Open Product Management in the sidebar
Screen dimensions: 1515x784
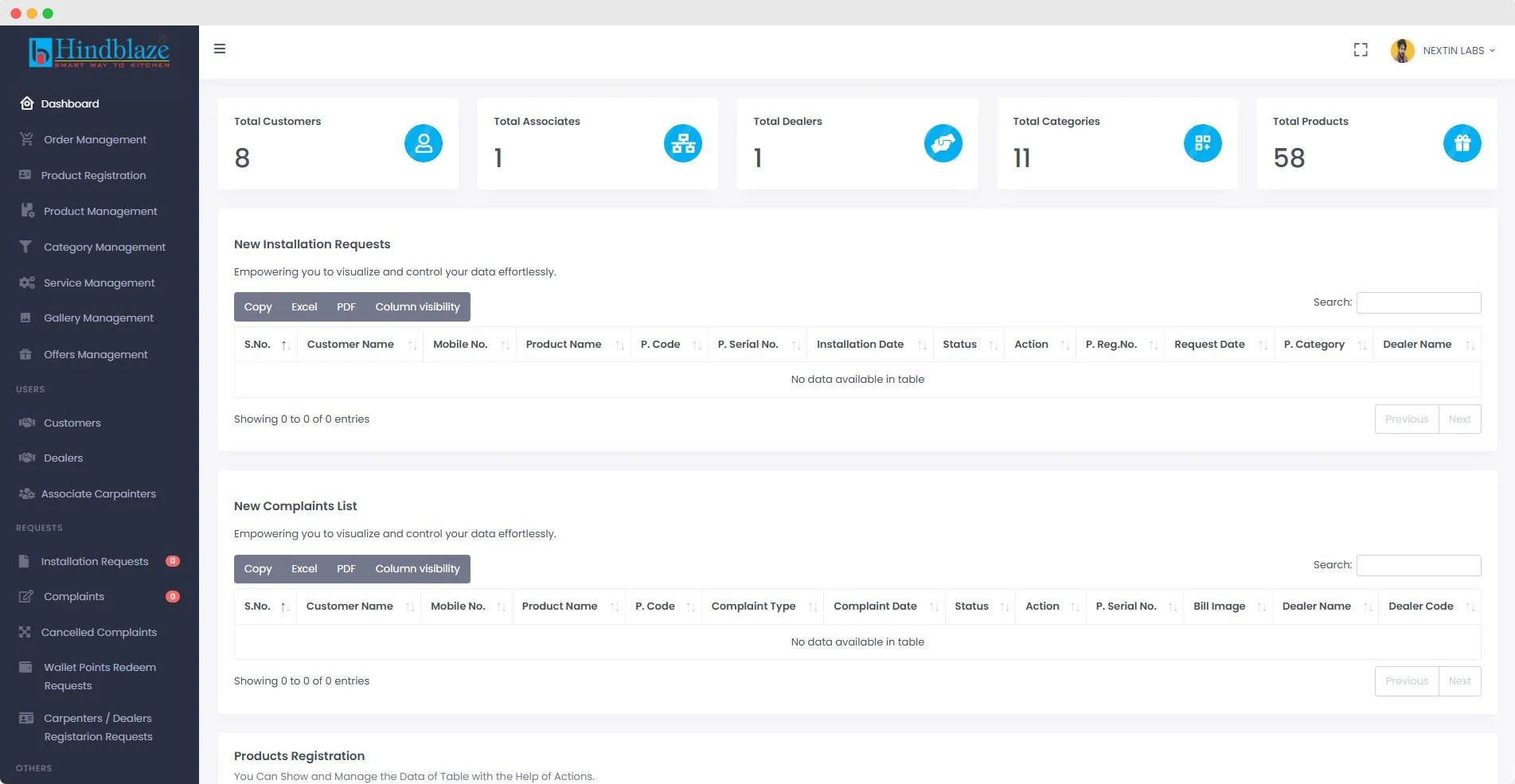100,211
